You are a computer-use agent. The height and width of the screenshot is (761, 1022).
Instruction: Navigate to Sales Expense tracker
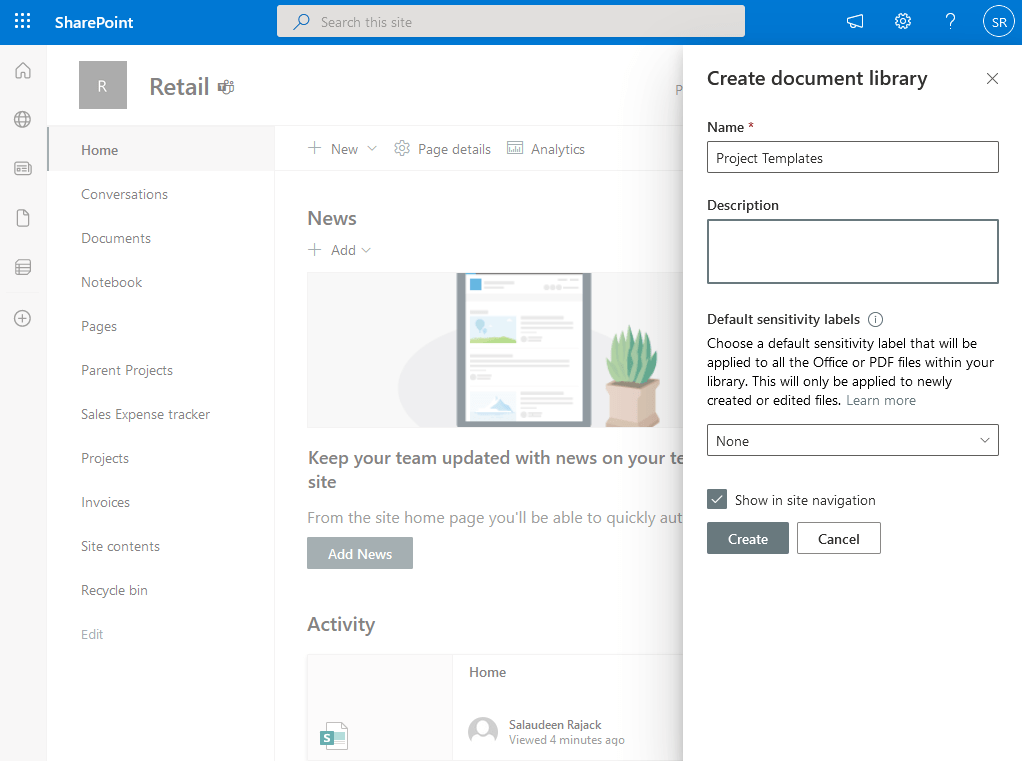(x=145, y=413)
